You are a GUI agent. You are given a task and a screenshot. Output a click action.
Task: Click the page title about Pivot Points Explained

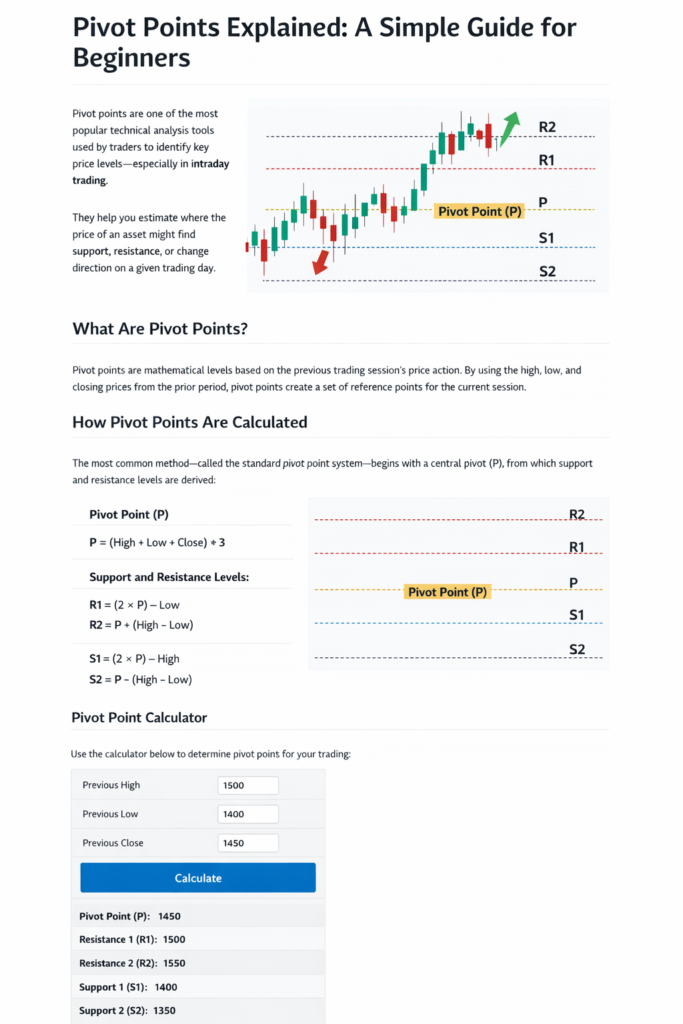pos(324,42)
